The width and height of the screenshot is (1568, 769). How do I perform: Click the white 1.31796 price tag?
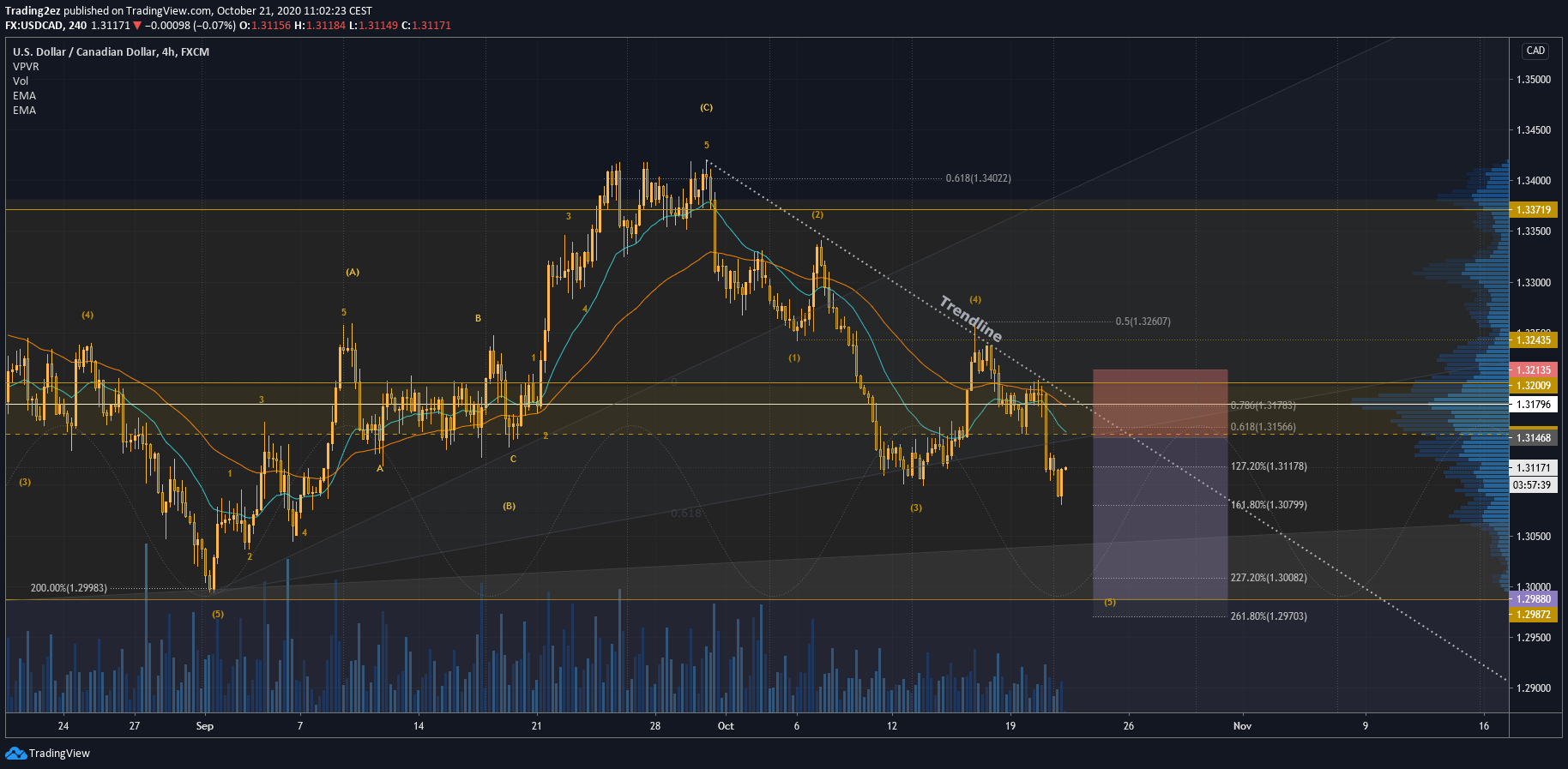coord(1534,405)
